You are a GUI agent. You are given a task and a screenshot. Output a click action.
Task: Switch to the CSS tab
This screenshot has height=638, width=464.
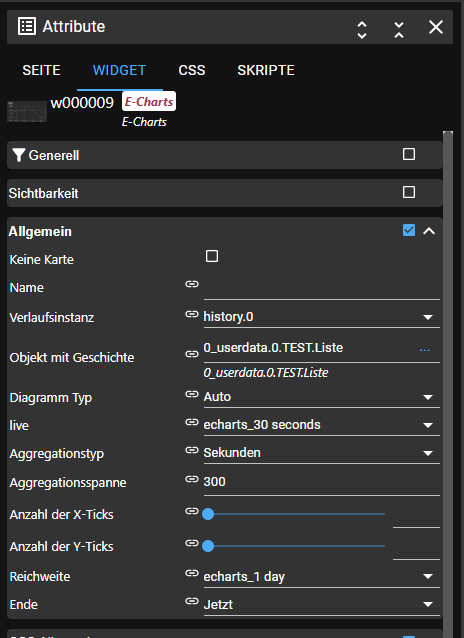(192, 70)
